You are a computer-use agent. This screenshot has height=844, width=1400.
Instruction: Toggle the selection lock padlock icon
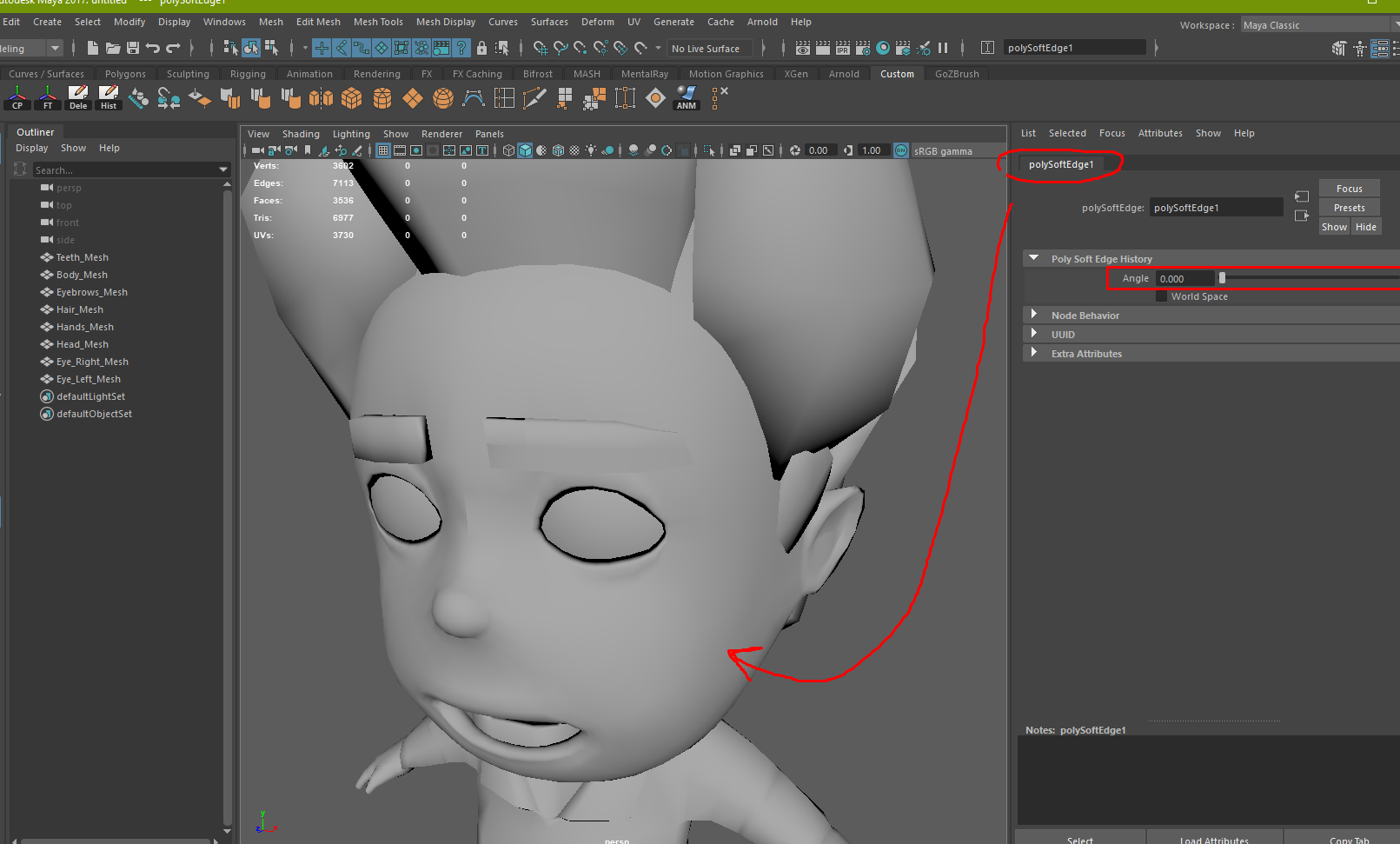click(x=481, y=48)
